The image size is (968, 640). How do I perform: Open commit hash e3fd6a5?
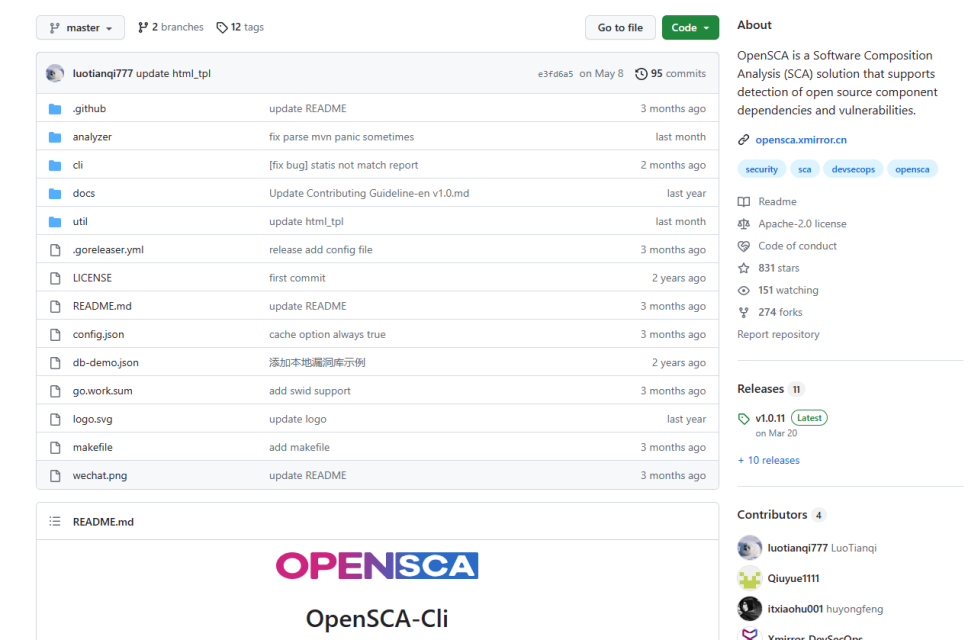point(555,74)
